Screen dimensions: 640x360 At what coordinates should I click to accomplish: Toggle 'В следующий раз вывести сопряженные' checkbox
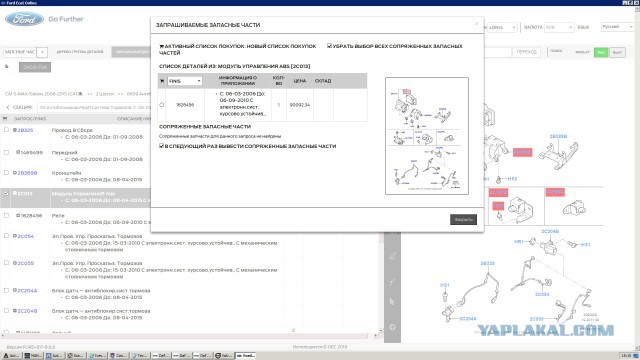(x=161, y=146)
